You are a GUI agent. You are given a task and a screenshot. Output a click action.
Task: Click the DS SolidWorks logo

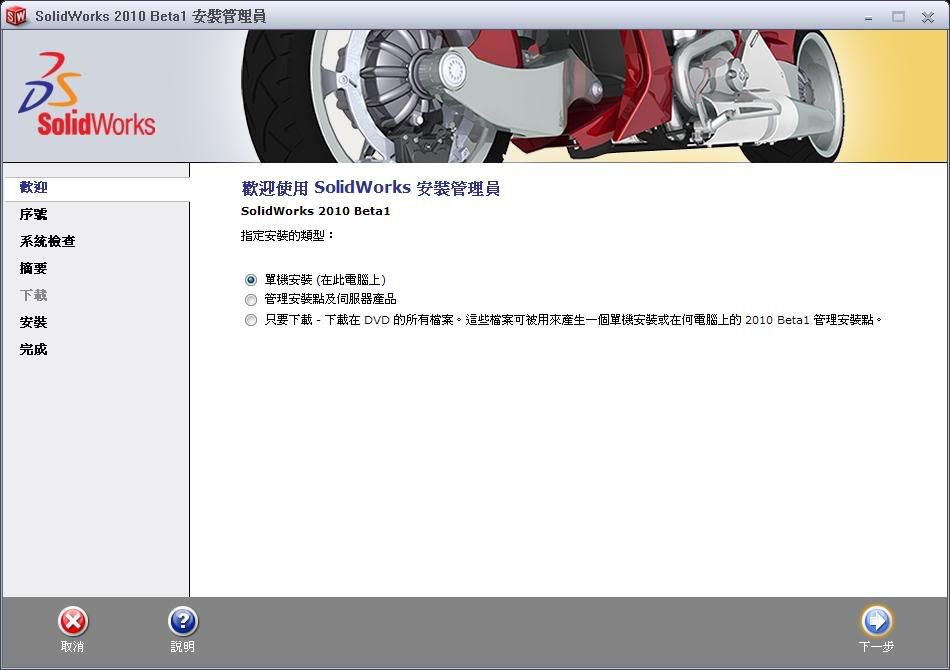87,95
